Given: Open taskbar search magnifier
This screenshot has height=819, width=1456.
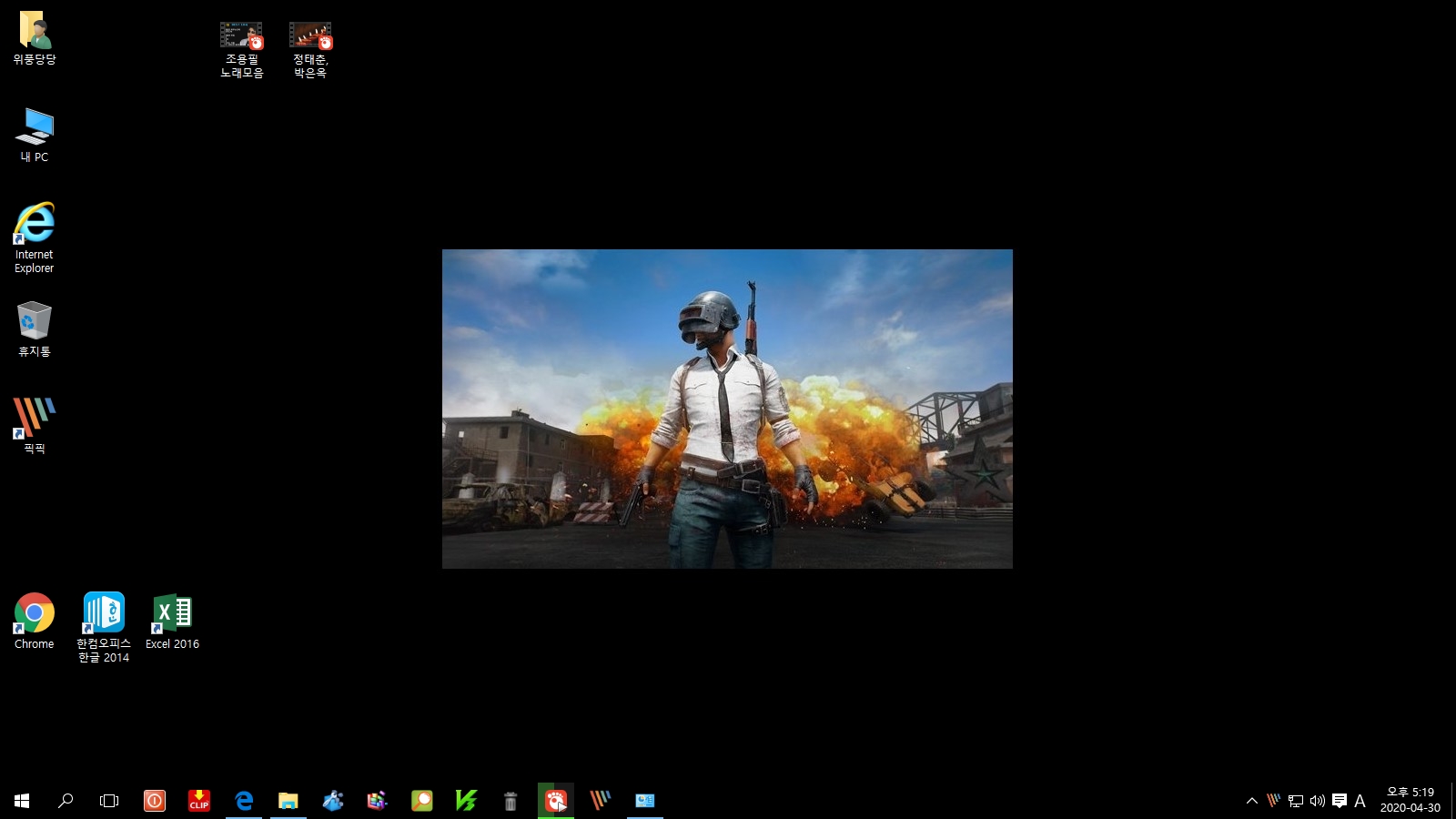Looking at the screenshot, I should 66,801.
